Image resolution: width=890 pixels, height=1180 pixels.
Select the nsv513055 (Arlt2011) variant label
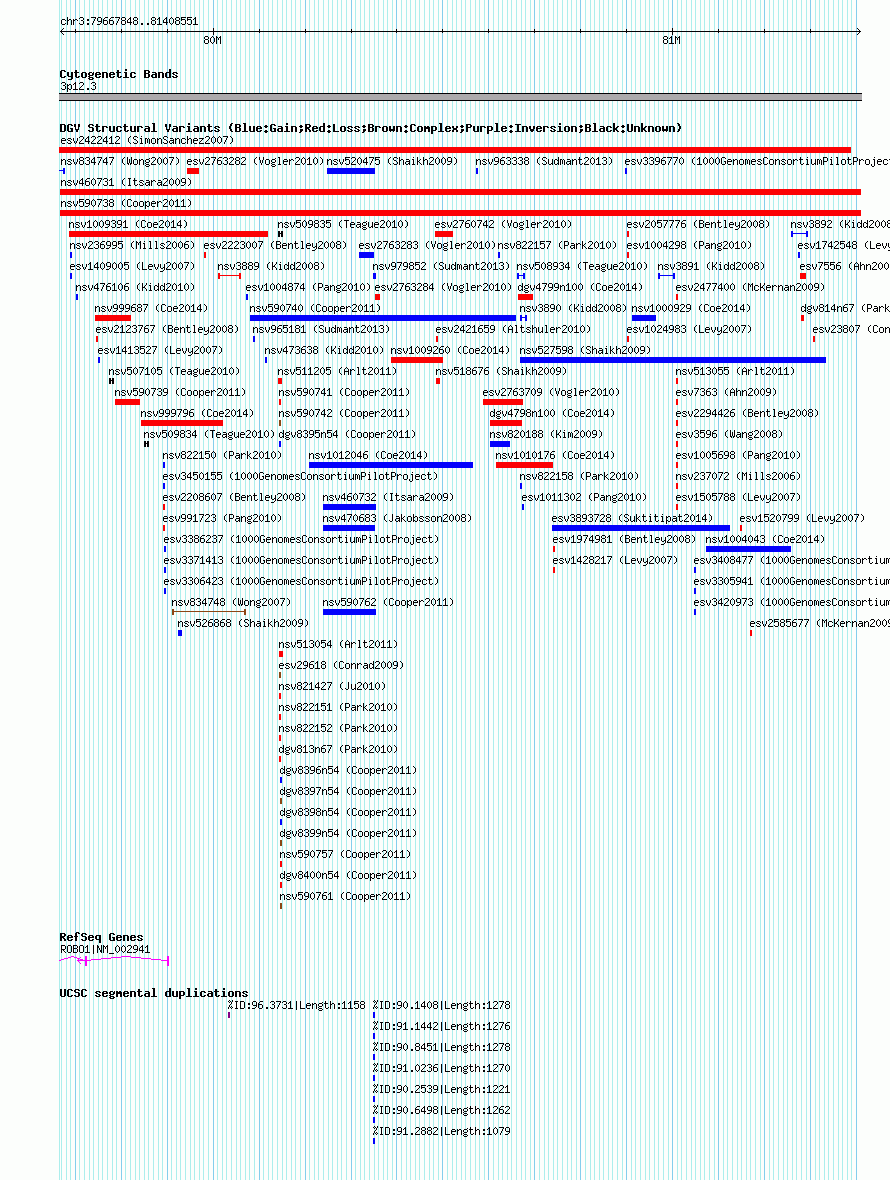pyautogui.click(x=735, y=371)
